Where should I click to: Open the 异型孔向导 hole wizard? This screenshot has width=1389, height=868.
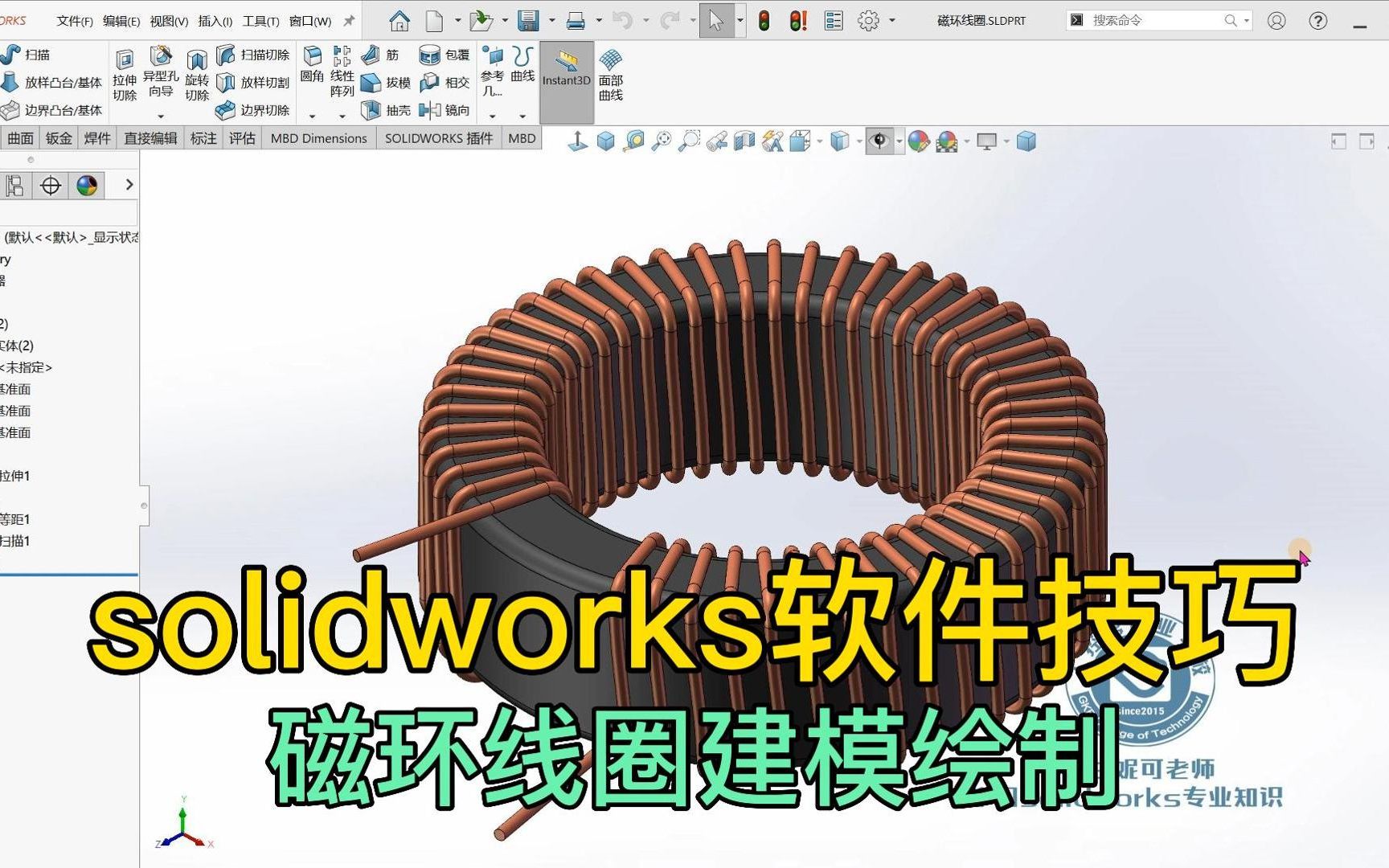coord(161,72)
